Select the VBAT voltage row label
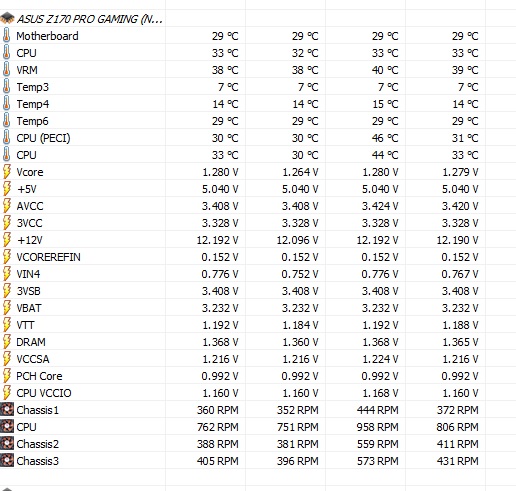Screen dimensions: 516x491 (x=29, y=308)
